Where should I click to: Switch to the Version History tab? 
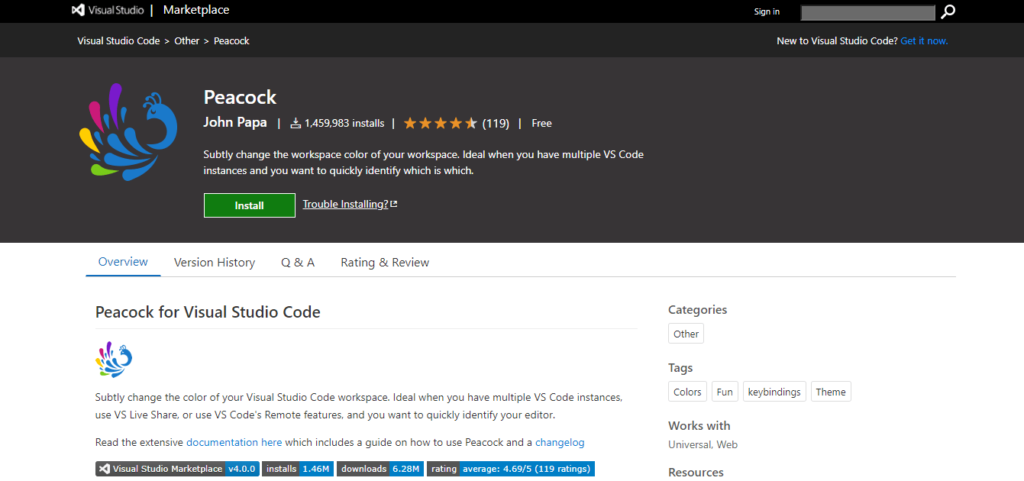(214, 262)
